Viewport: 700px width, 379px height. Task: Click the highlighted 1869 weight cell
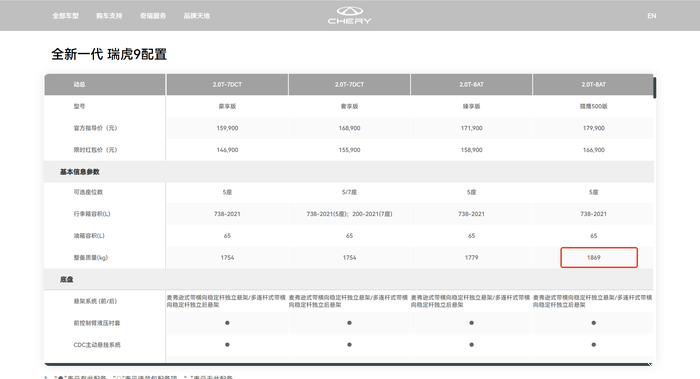pos(599,258)
